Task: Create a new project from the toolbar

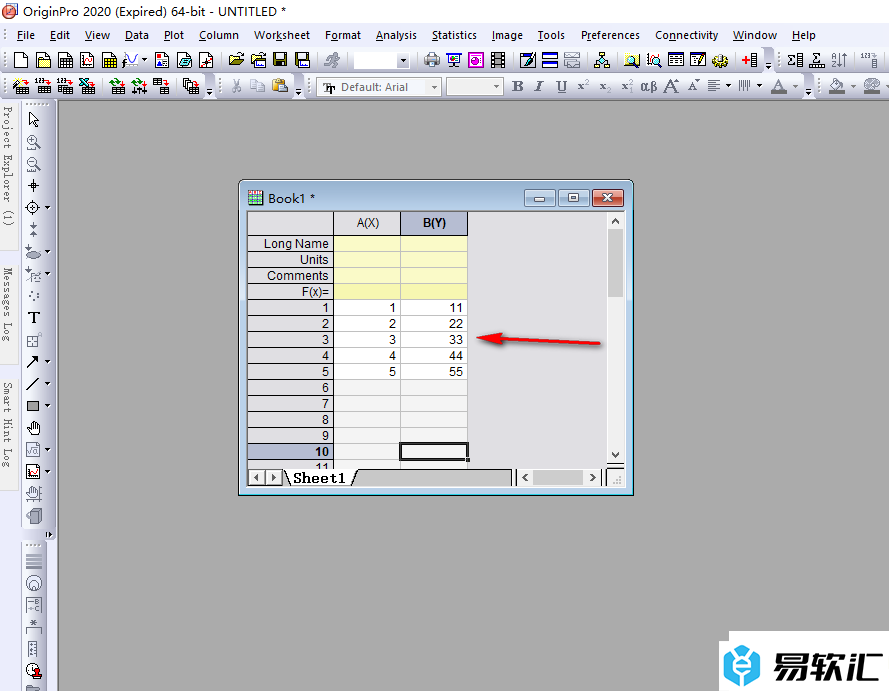Action: point(21,60)
